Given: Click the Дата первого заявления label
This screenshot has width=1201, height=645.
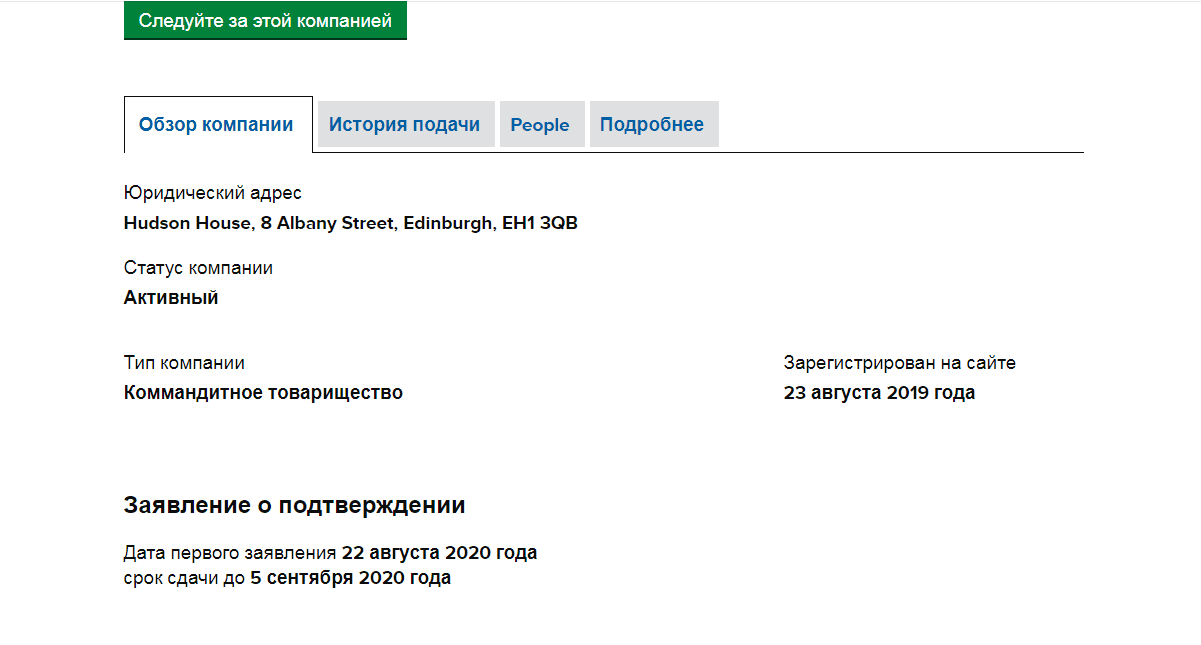Looking at the screenshot, I should pyautogui.click(x=230, y=553).
